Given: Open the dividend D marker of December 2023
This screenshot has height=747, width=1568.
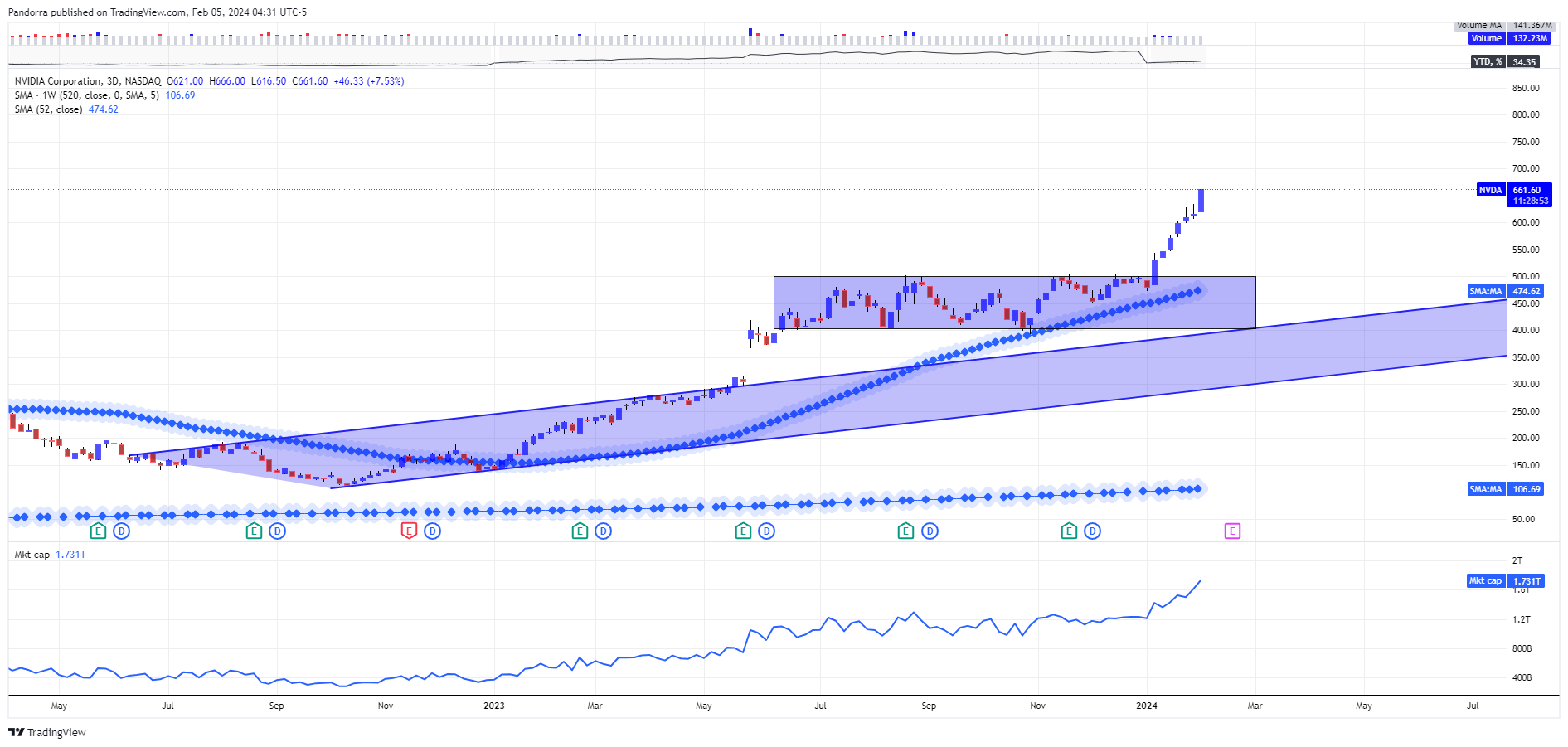Looking at the screenshot, I should [x=1093, y=531].
